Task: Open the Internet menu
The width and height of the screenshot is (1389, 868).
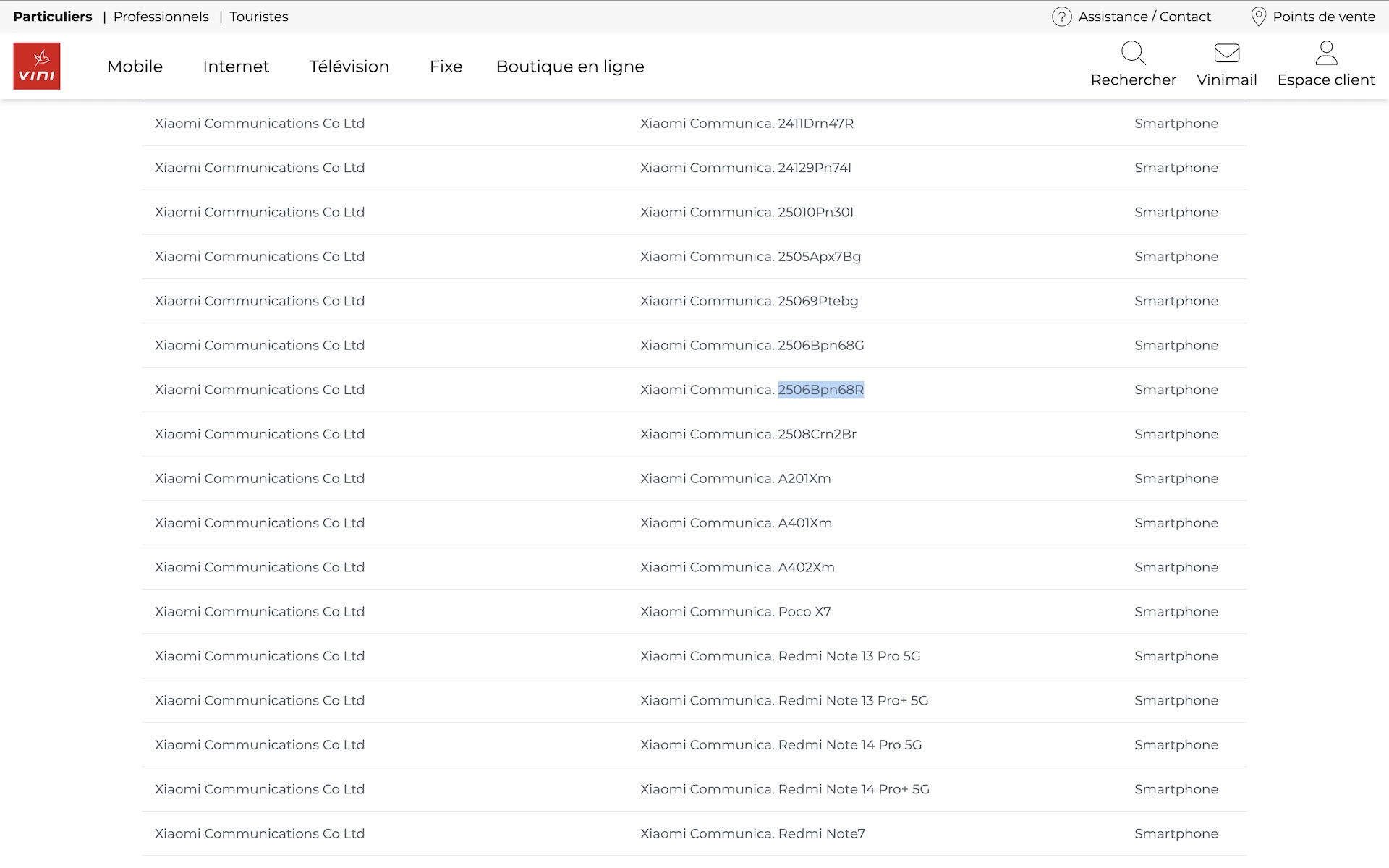Action: (236, 67)
